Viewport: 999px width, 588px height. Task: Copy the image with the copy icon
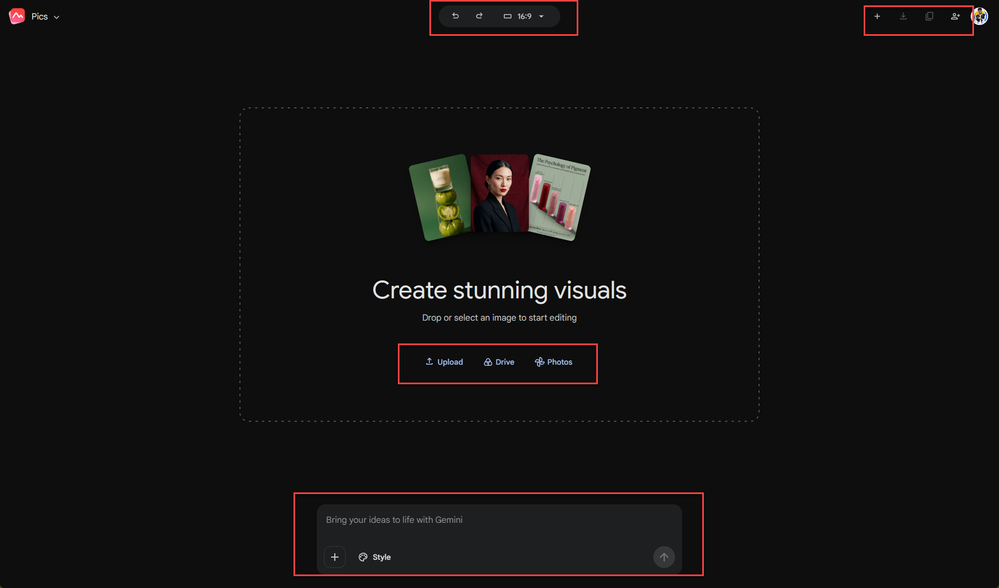(930, 17)
